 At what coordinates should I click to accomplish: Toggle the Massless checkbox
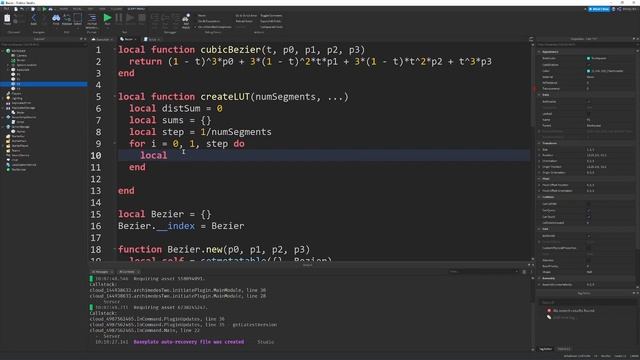(x=588, y=260)
